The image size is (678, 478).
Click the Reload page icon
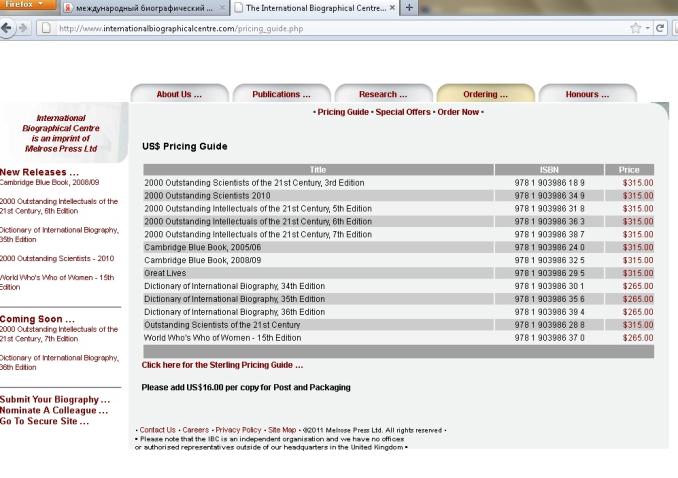(x=659, y=29)
